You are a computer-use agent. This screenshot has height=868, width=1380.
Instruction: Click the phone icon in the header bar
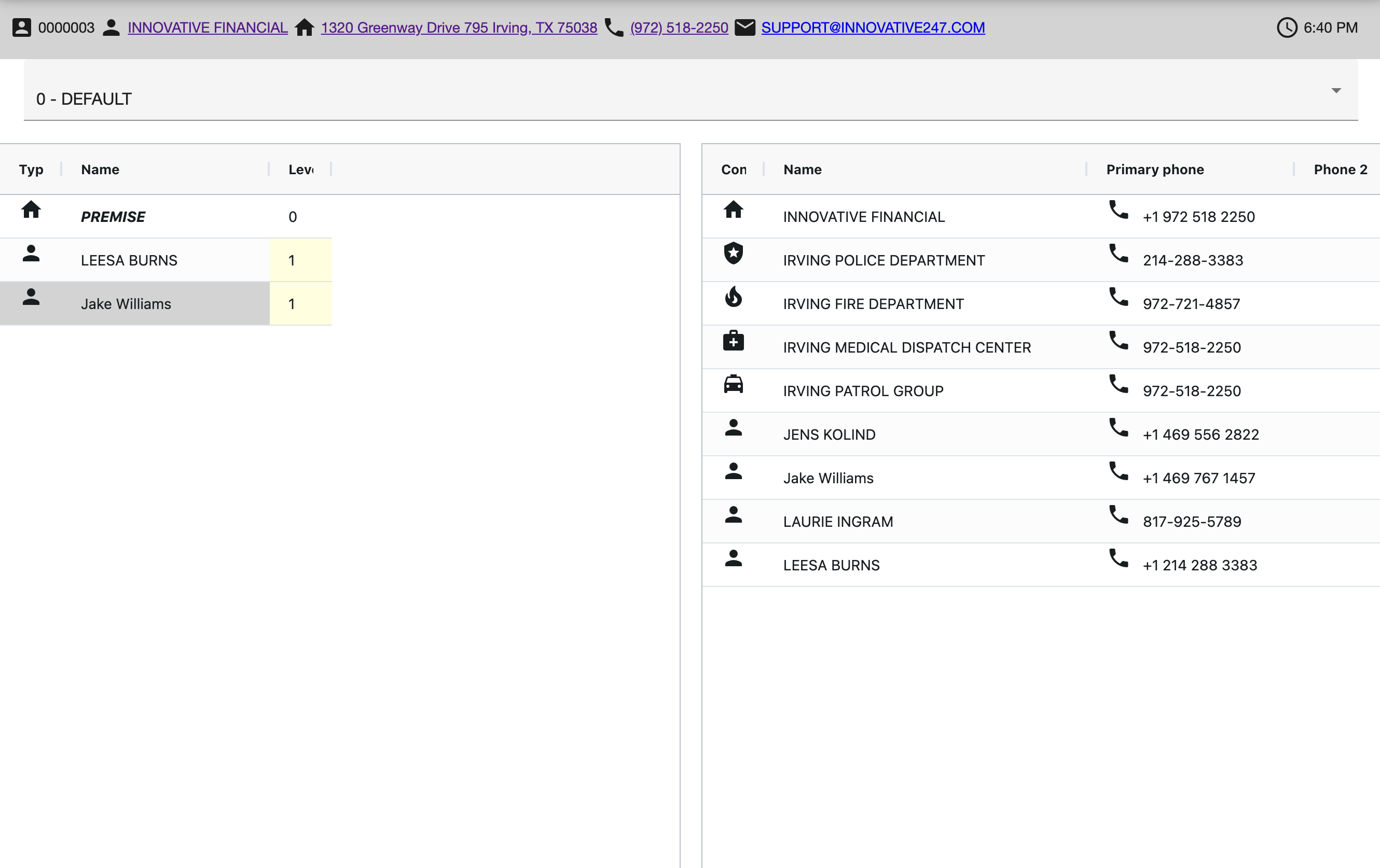[x=614, y=27]
